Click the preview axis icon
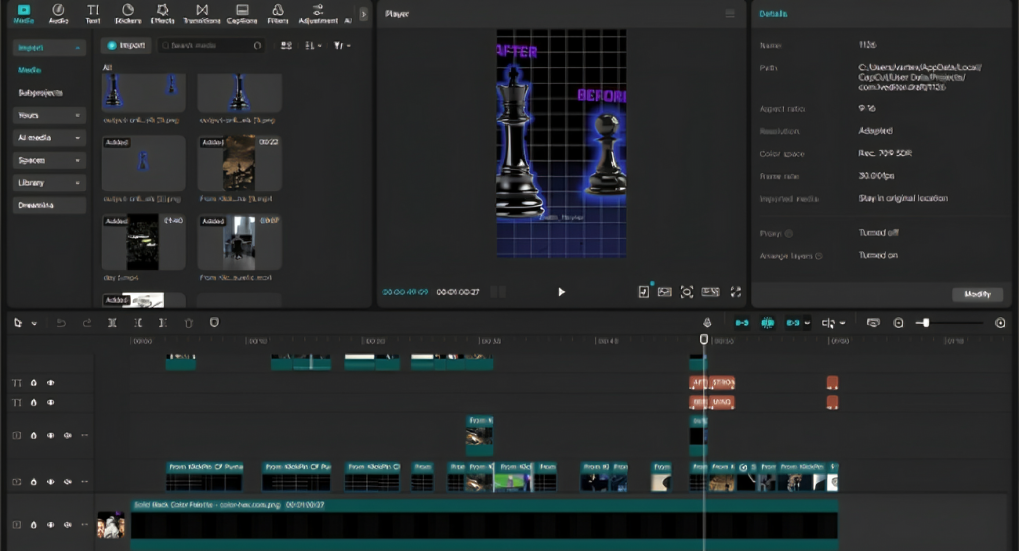 [x=828, y=323]
